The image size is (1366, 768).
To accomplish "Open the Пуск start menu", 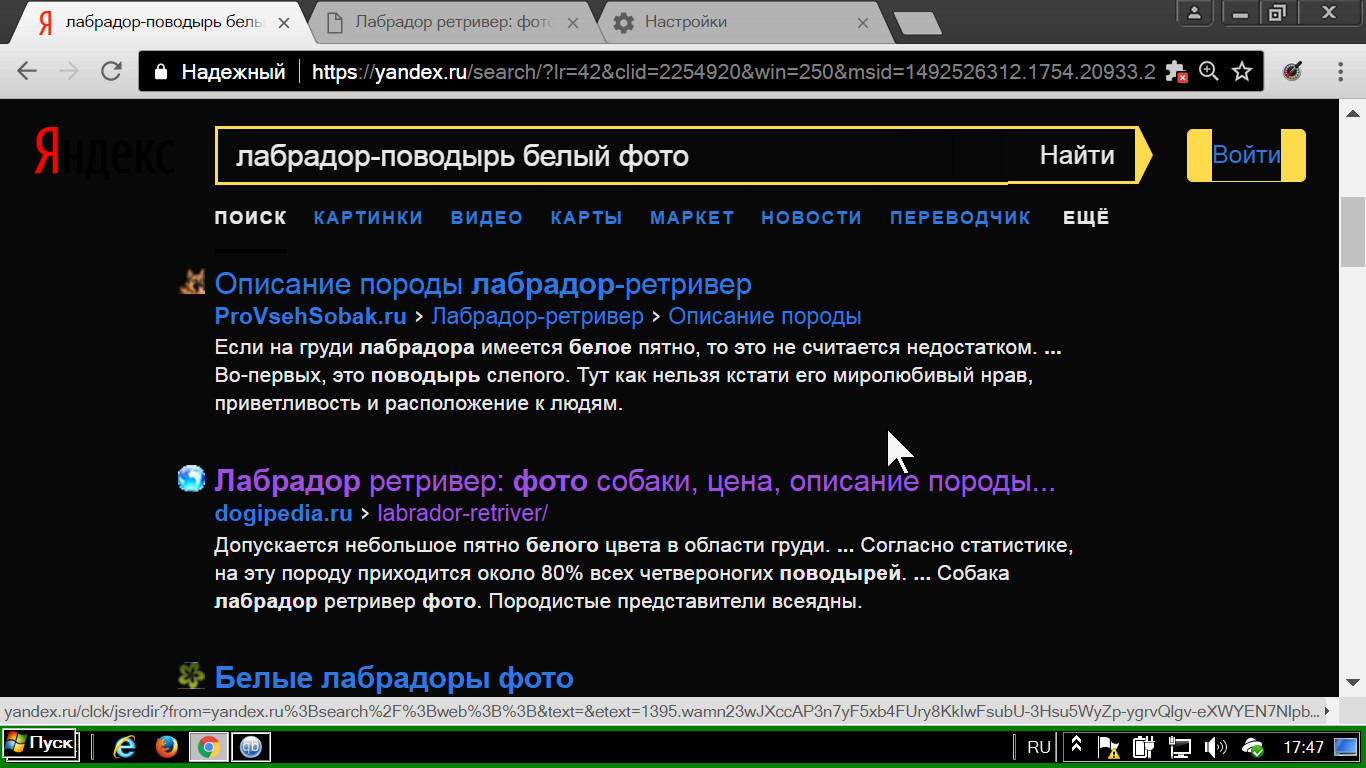I will point(39,745).
